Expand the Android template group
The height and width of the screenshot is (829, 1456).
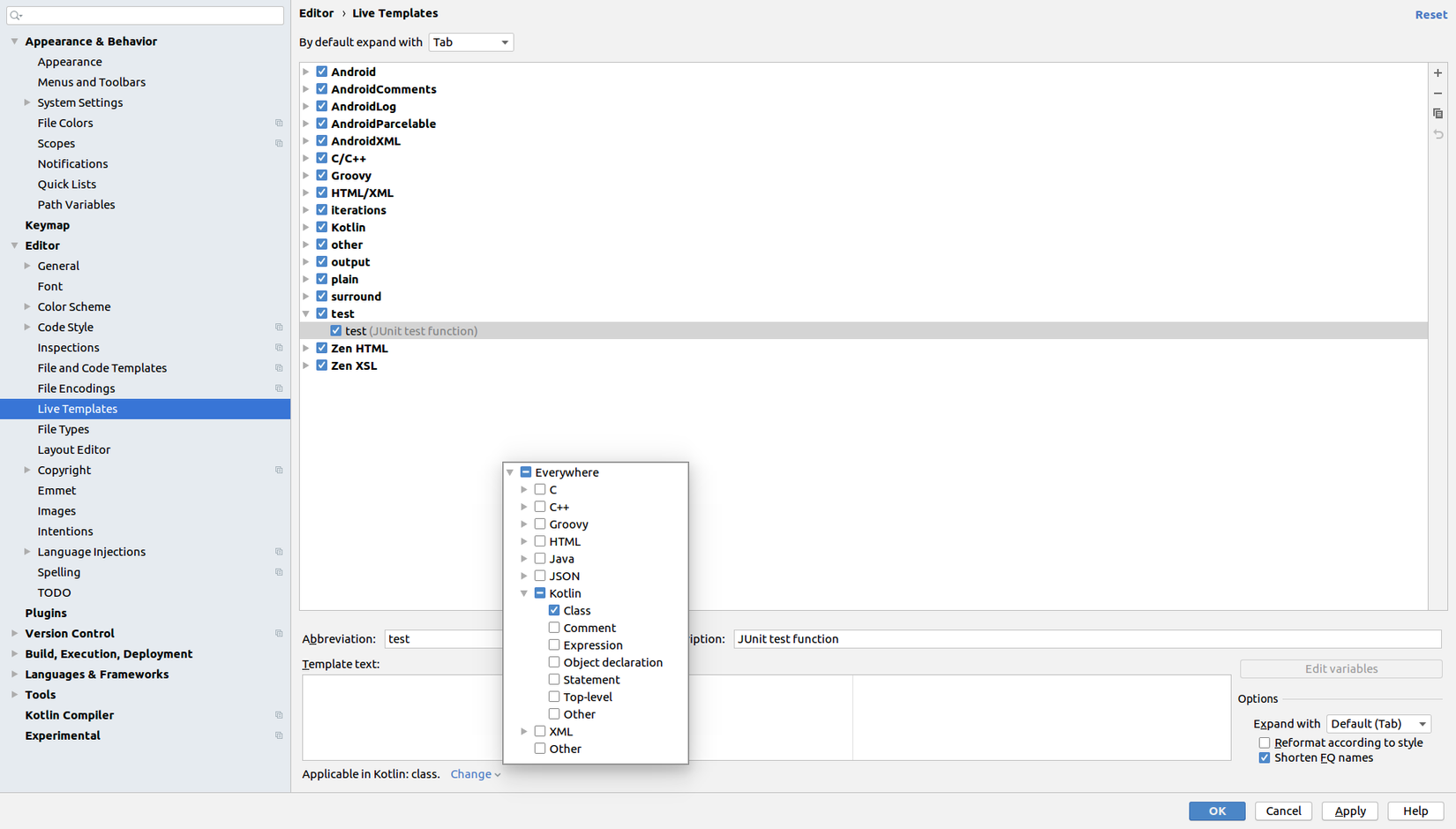click(306, 72)
